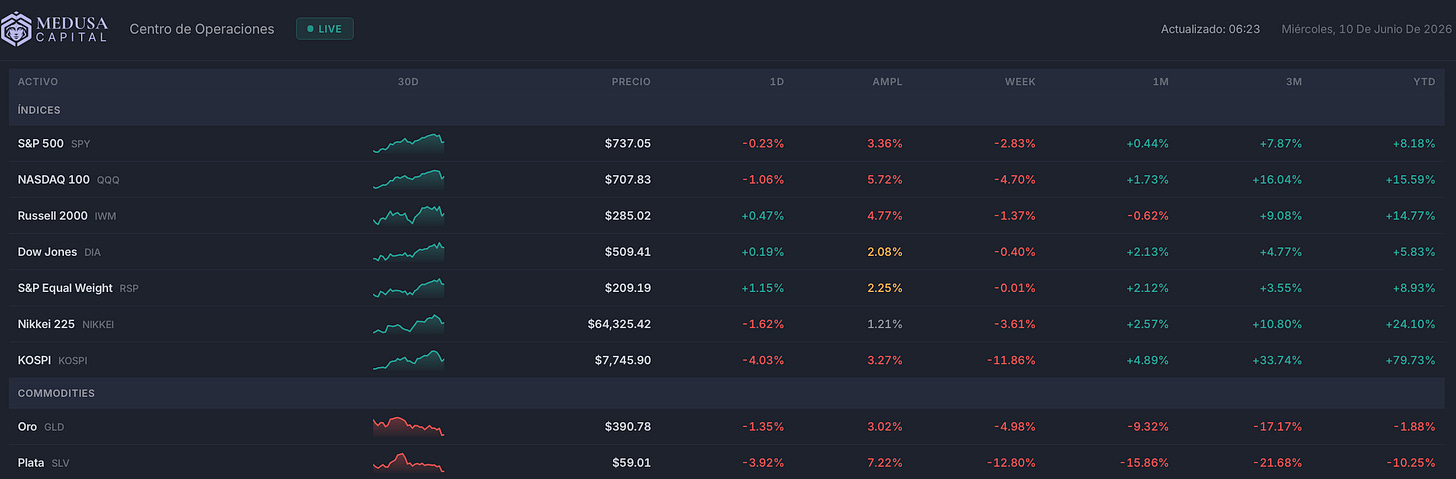The image size is (1456, 479).
Task: Click the Actualizado: 06:23 timestamp
Action: [1210, 30]
